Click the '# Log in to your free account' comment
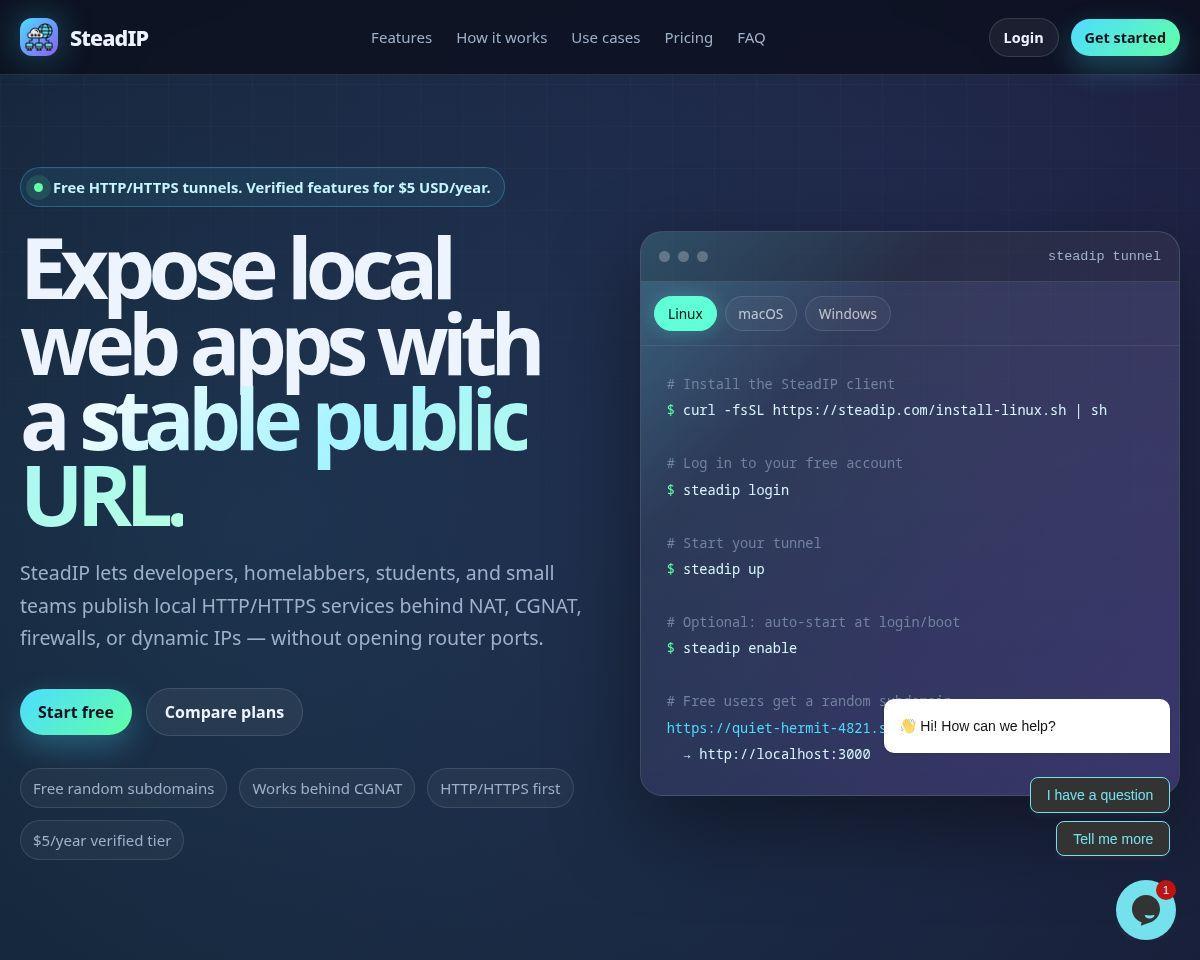This screenshot has height=960, width=1200. point(785,463)
